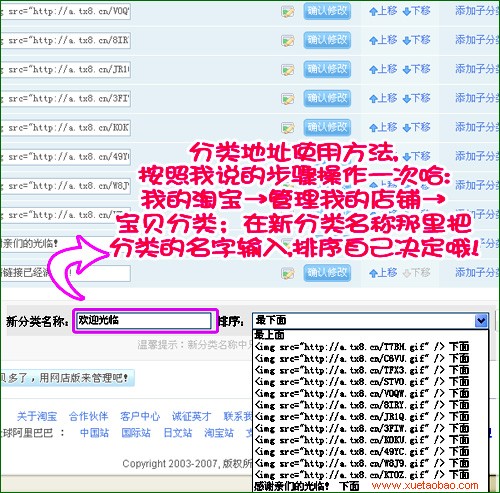
Task: Click edit icon in KOK category row
Action: pyautogui.click(x=288, y=128)
